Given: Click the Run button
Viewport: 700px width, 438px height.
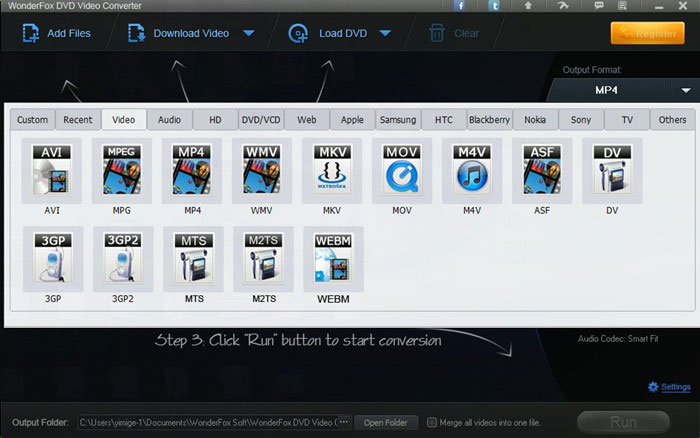Looking at the screenshot, I should [x=624, y=422].
